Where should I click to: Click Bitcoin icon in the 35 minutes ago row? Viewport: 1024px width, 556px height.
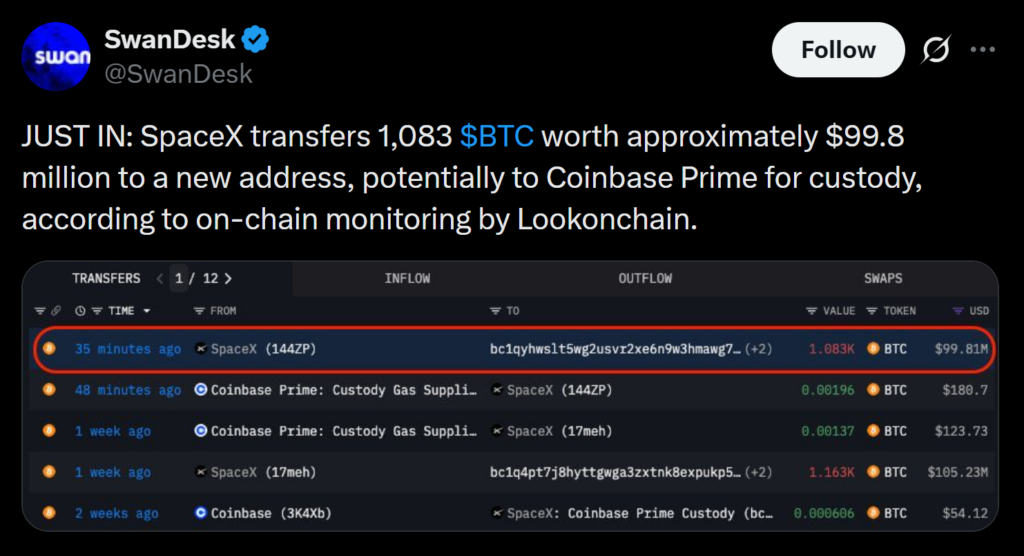(x=48, y=349)
